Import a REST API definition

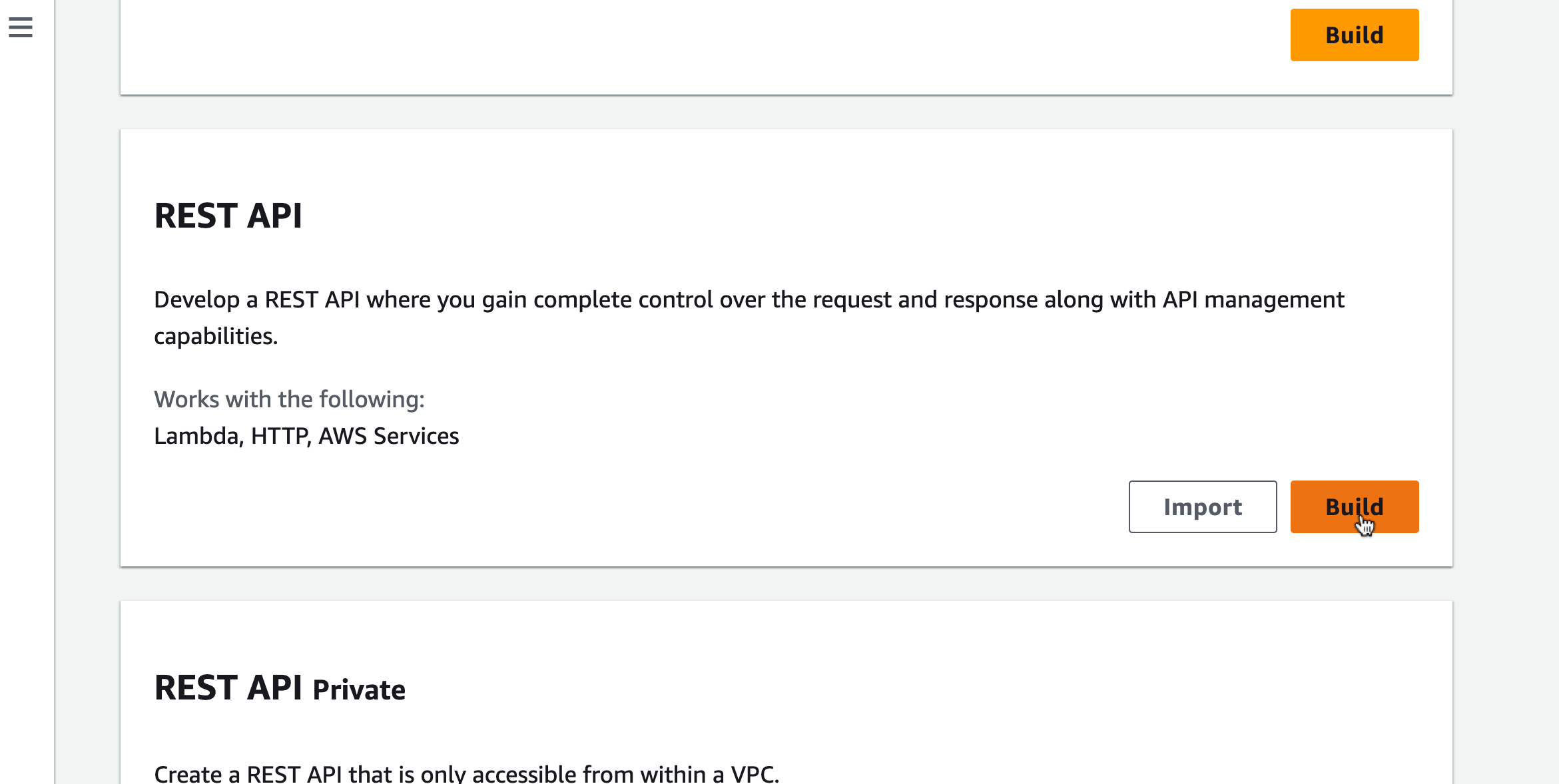(1202, 506)
